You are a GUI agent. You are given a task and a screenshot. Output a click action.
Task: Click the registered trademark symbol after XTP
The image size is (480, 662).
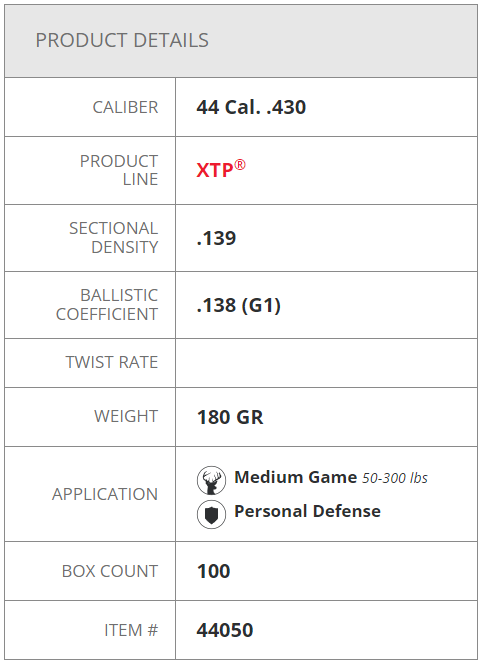[x=240, y=165]
